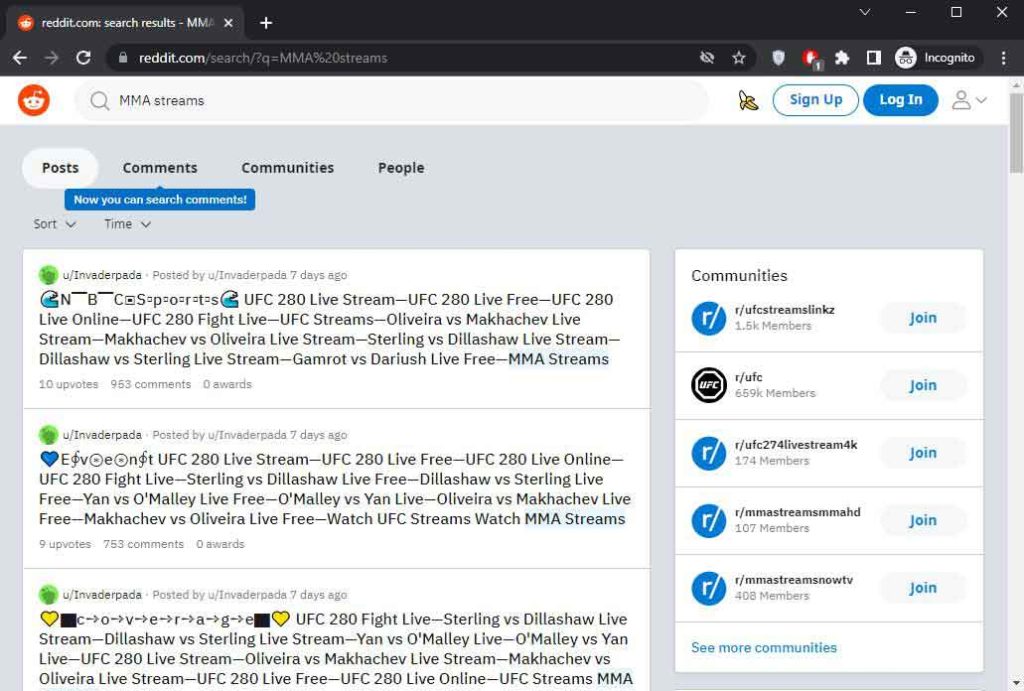Click the 10 upvotes text
1024x691 pixels.
coord(69,384)
